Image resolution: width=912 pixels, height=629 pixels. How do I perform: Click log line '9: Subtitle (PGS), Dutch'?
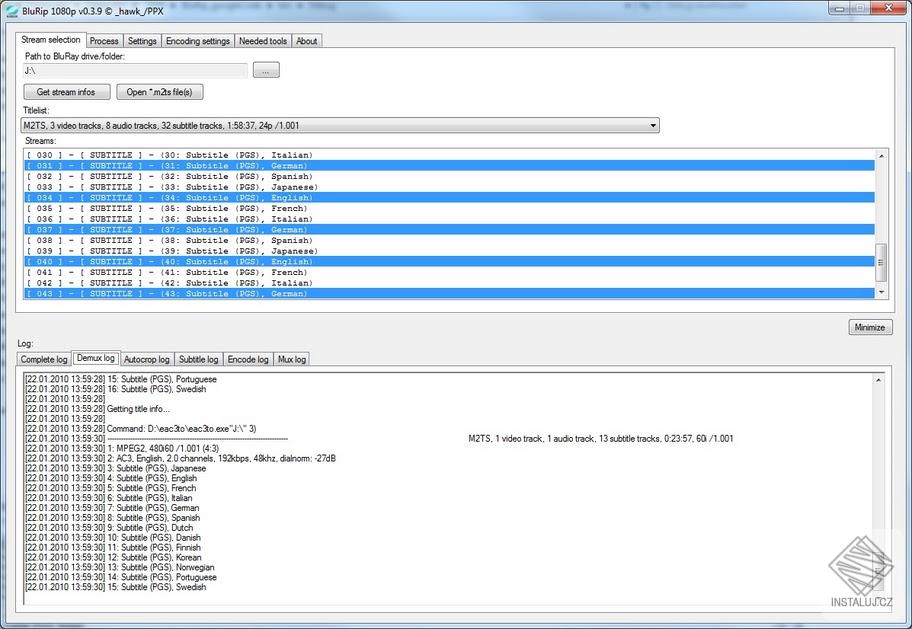(x=109, y=528)
